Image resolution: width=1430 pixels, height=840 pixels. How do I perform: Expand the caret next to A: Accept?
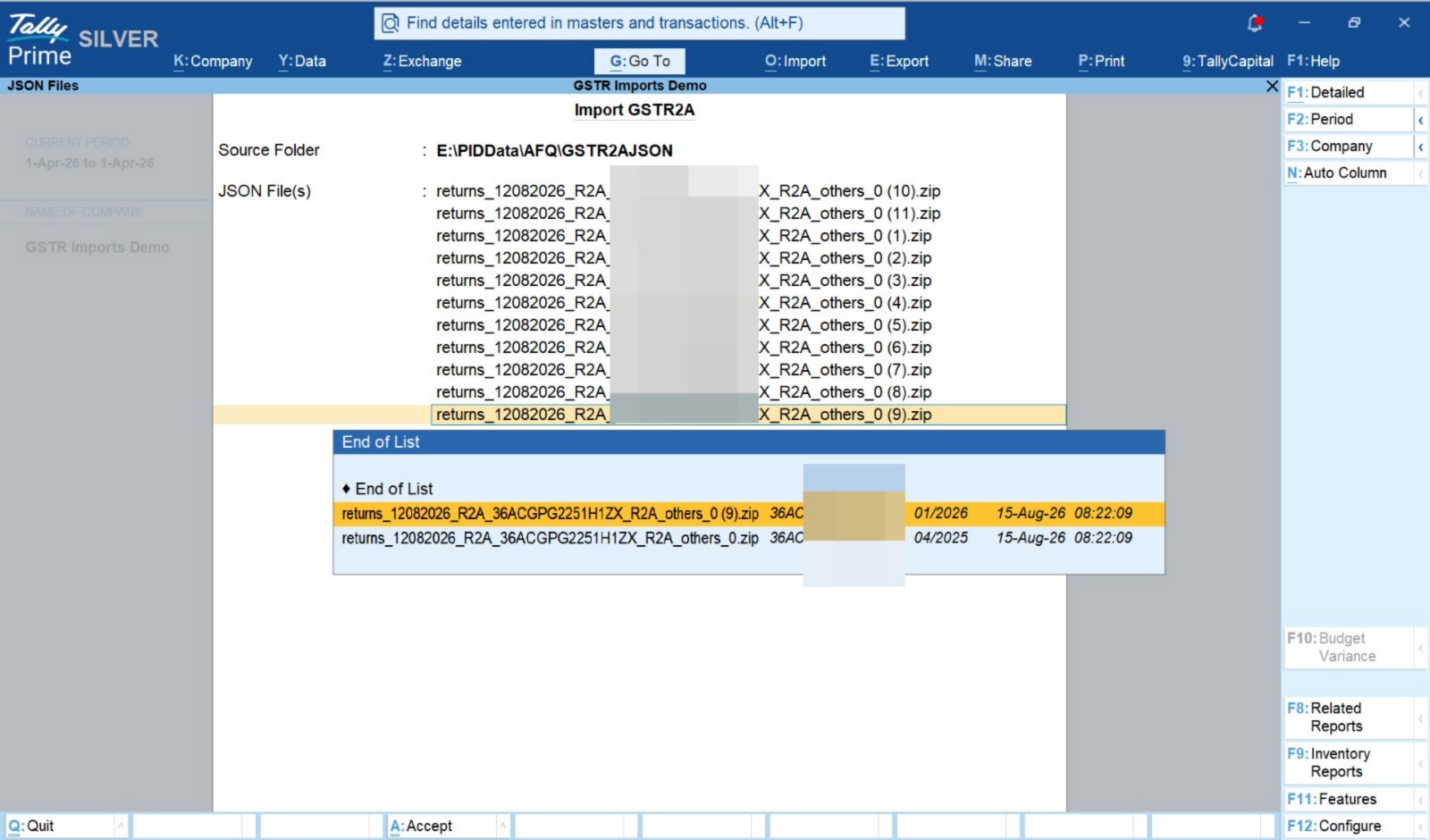(x=503, y=826)
